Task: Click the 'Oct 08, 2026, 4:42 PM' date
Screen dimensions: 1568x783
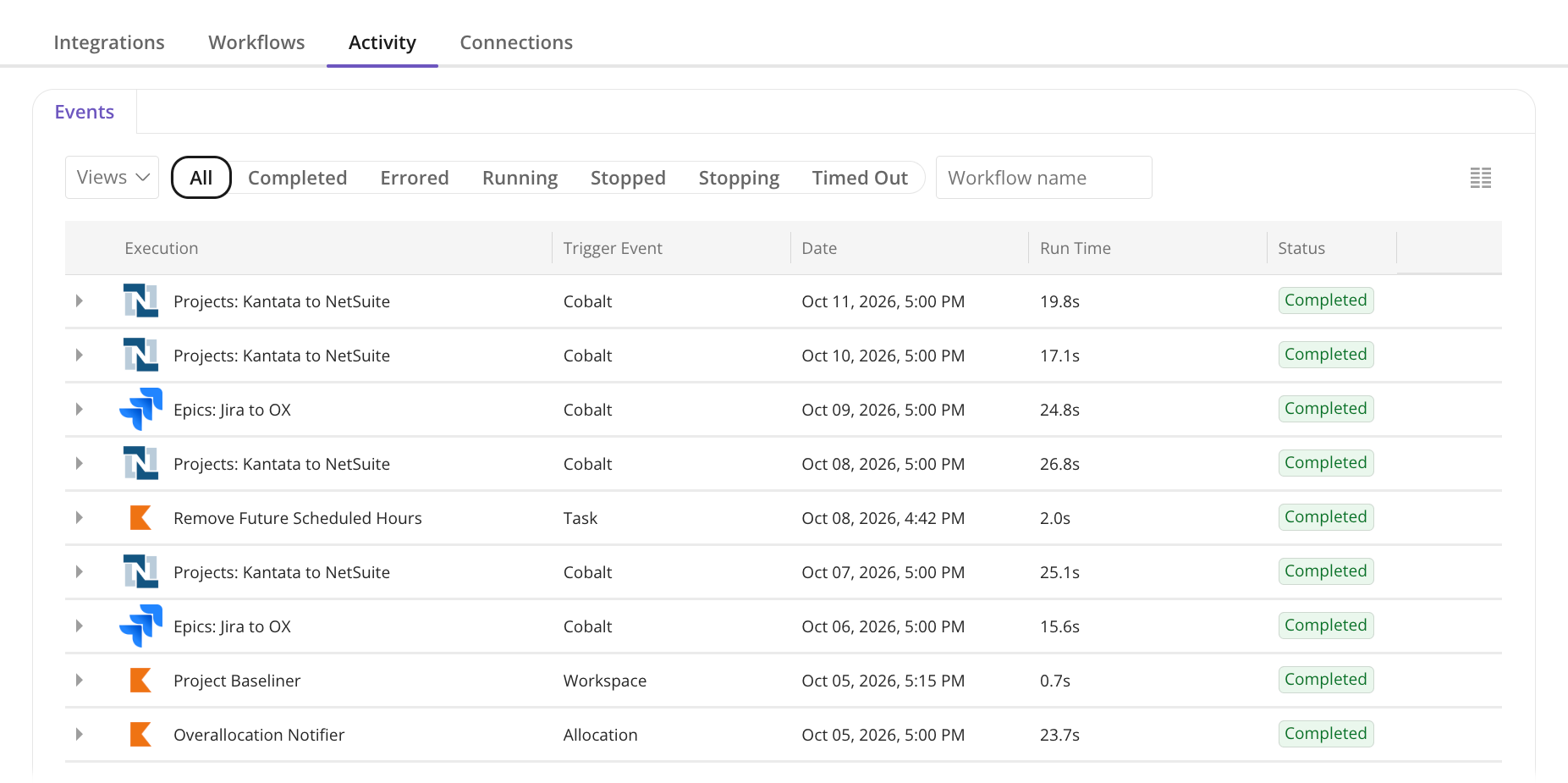Action: (x=883, y=518)
